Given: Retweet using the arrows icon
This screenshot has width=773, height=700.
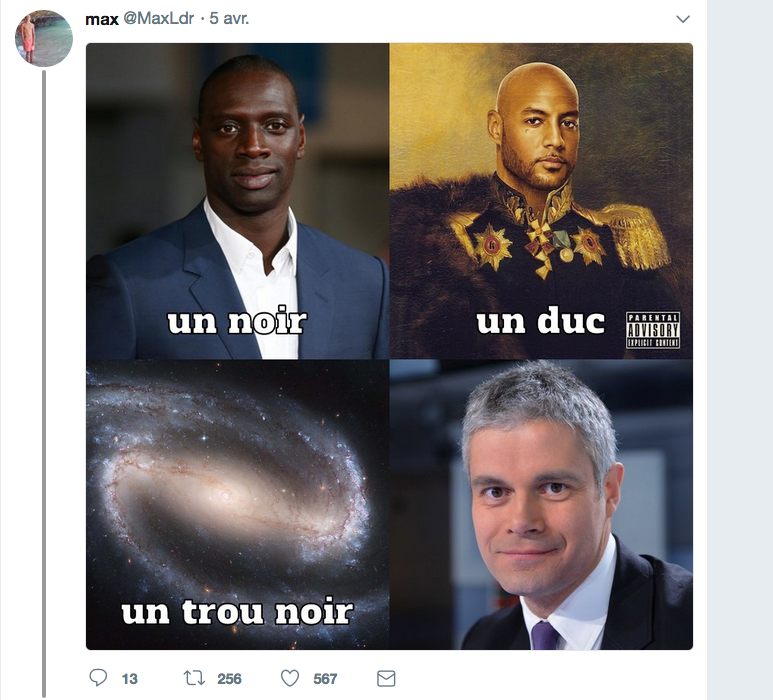Looking at the screenshot, I should pos(194,678).
